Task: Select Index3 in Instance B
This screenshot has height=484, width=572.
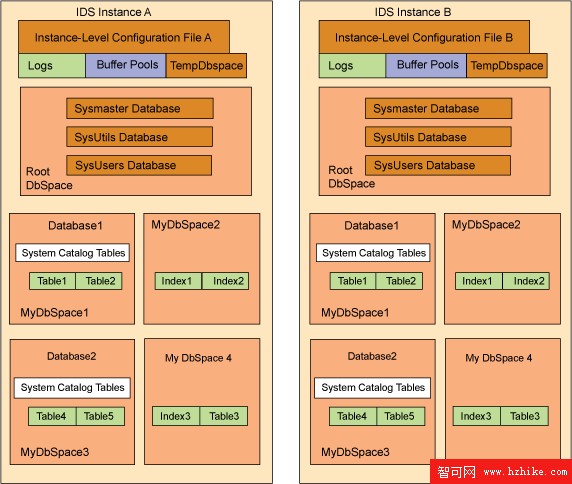Action: (476, 416)
